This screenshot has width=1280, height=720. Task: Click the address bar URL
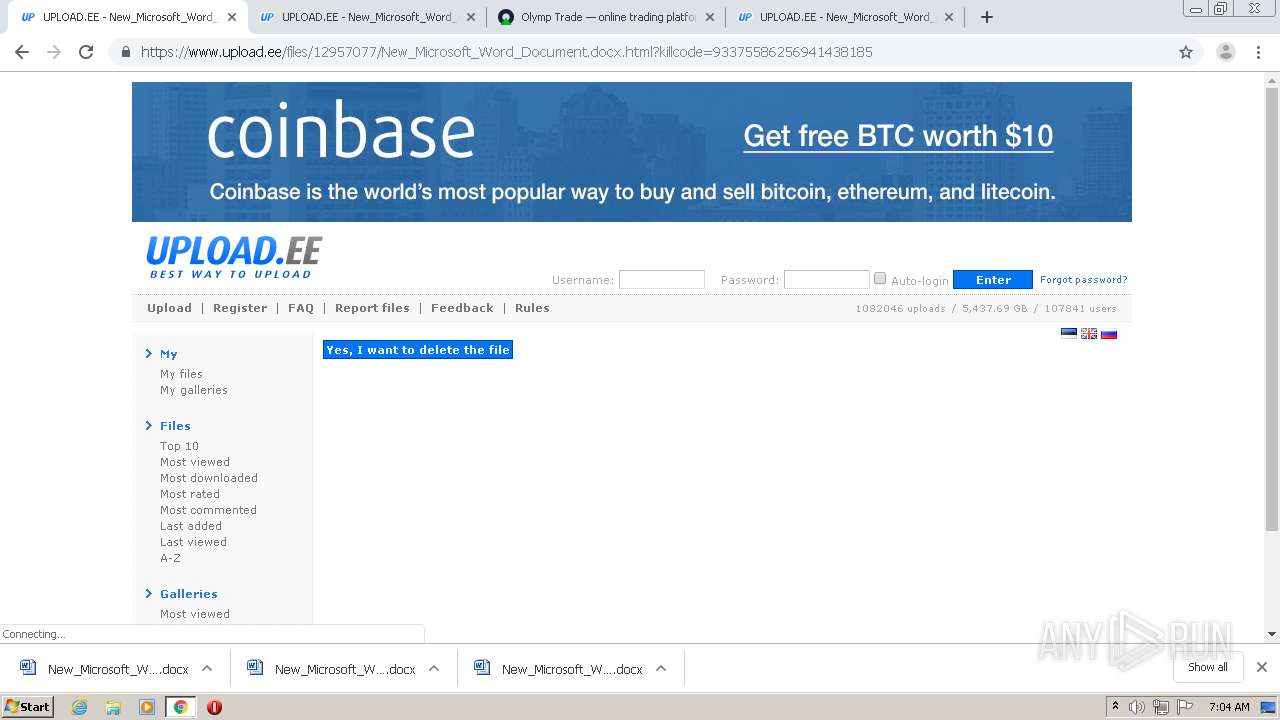pyautogui.click(x=506, y=52)
